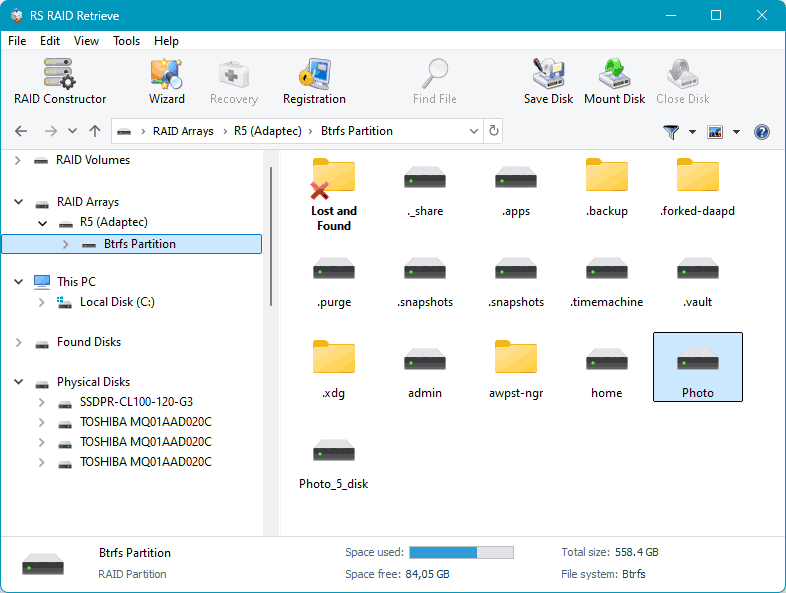This screenshot has height=593, width=786.
Task: Open the Registration dialog
Action: [x=314, y=81]
